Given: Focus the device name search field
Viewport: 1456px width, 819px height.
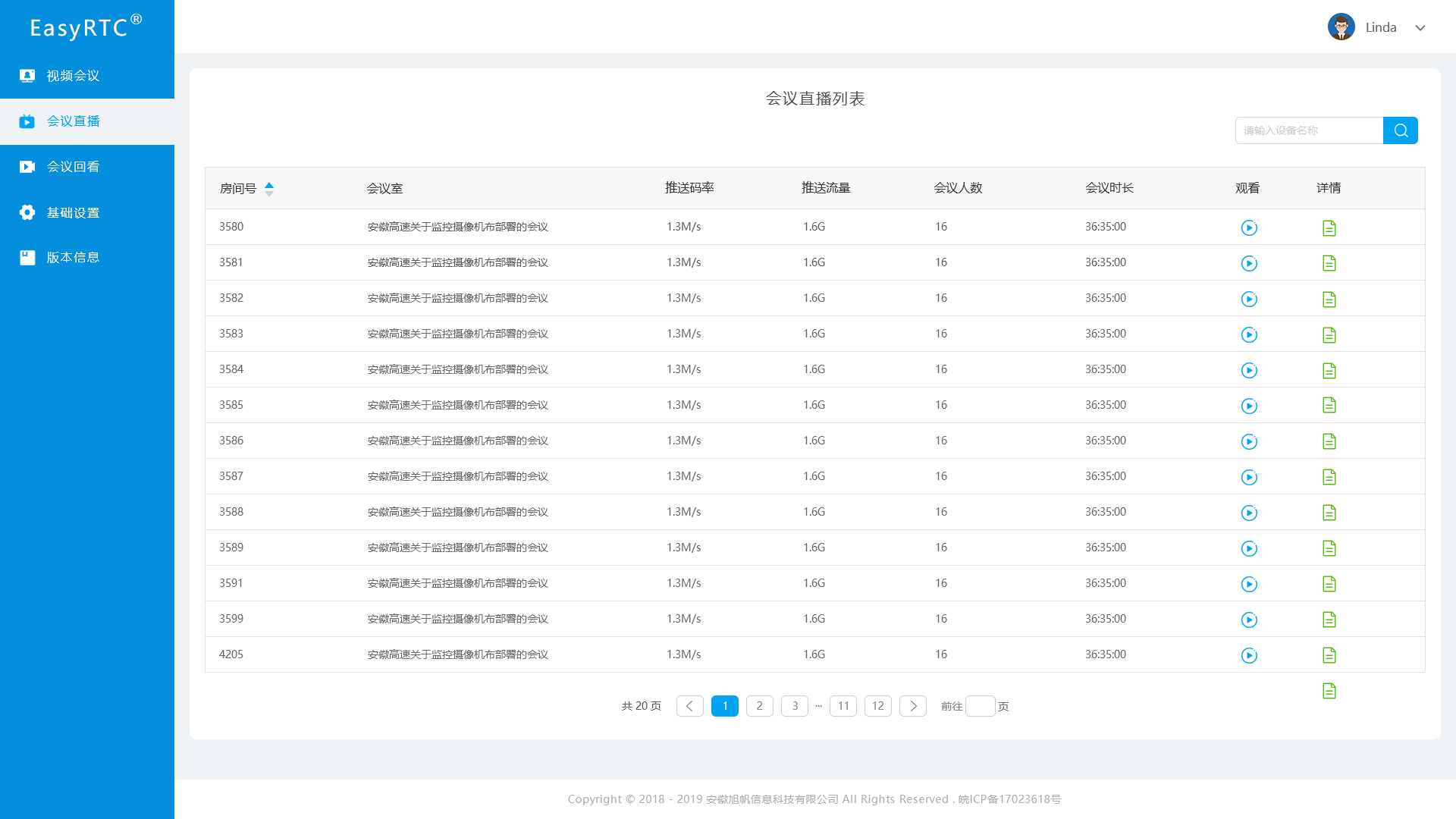Looking at the screenshot, I should click(1308, 130).
